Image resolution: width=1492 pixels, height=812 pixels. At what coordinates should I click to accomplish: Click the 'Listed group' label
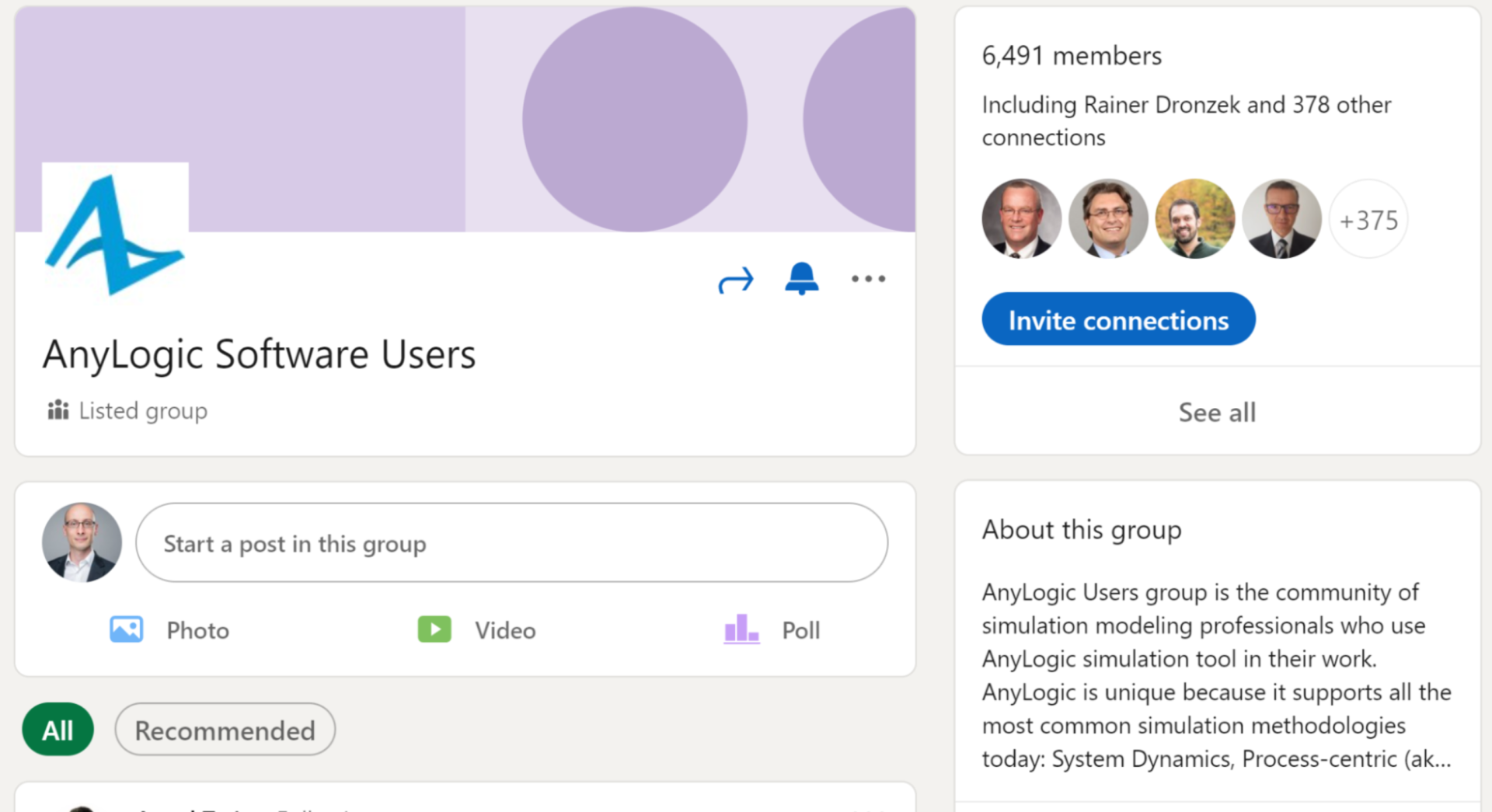click(x=143, y=410)
